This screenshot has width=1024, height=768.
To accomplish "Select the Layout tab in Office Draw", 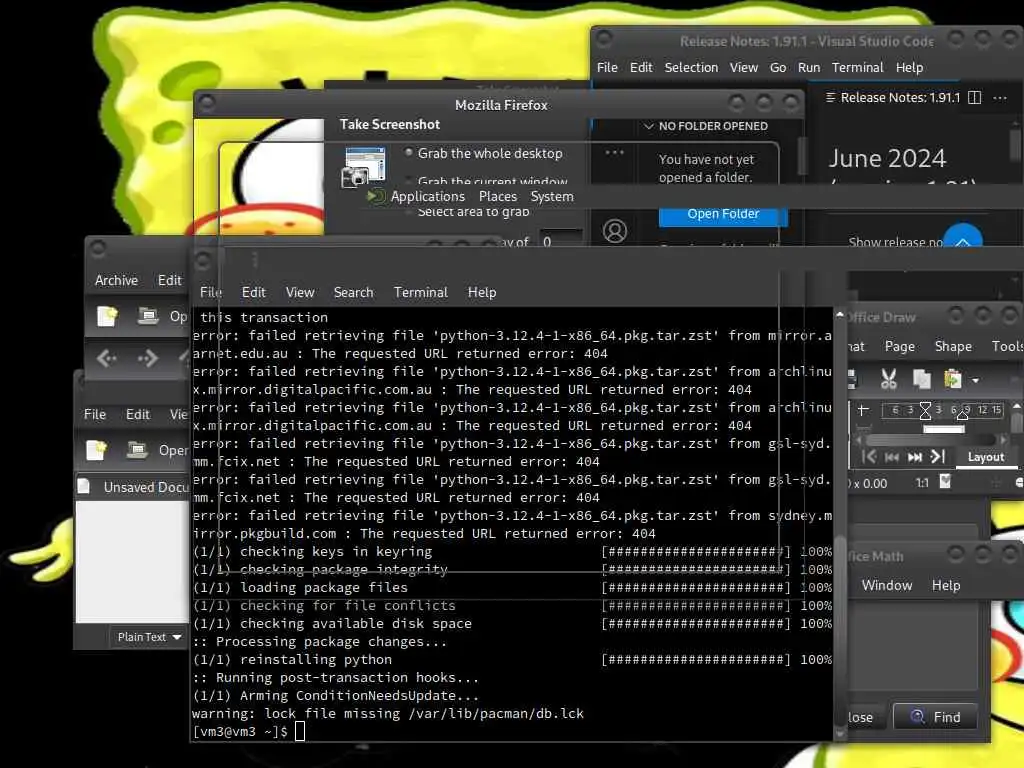I will (x=985, y=457).
